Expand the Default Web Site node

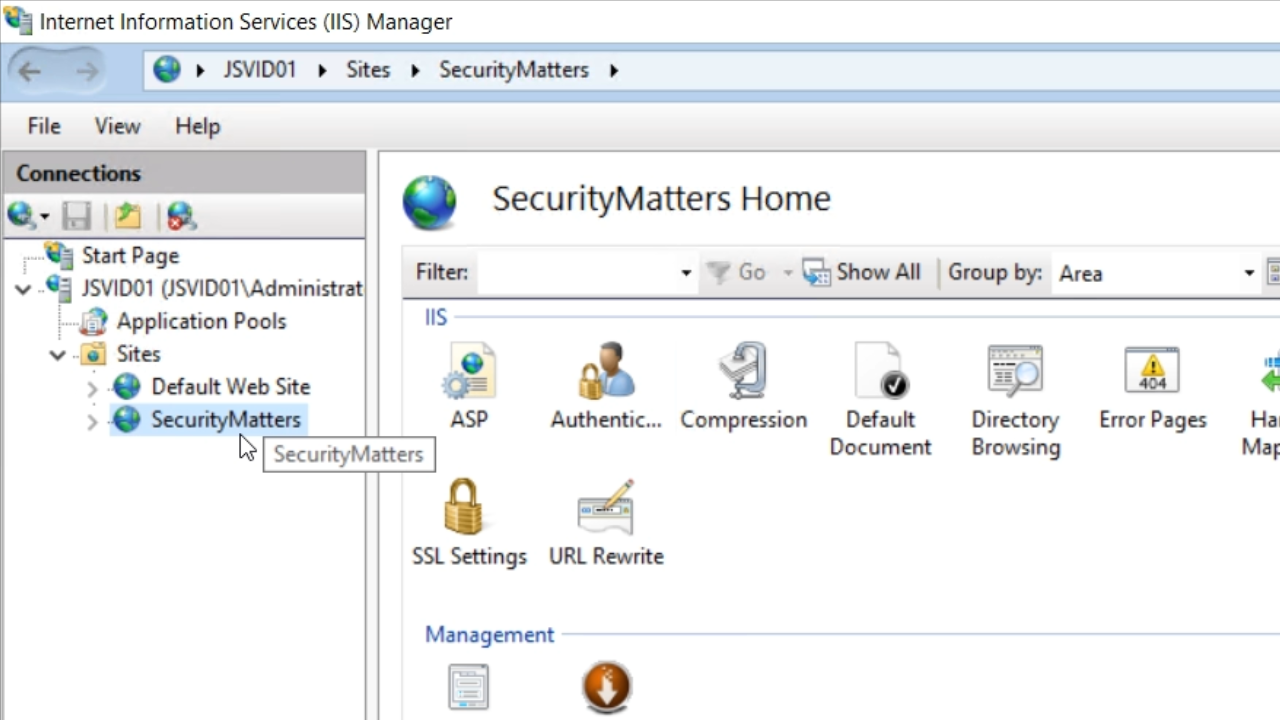(x=92, y=388)
